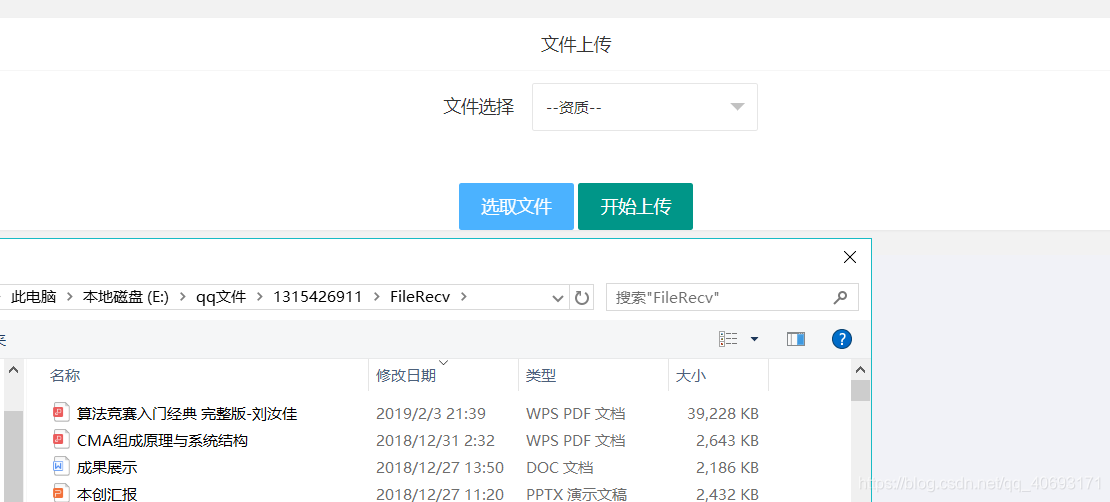Screen dimensions: 1110x502
Task: Select 本地磁盘 (E:) in the breadcrumb path
Action: tap(126, 297)
